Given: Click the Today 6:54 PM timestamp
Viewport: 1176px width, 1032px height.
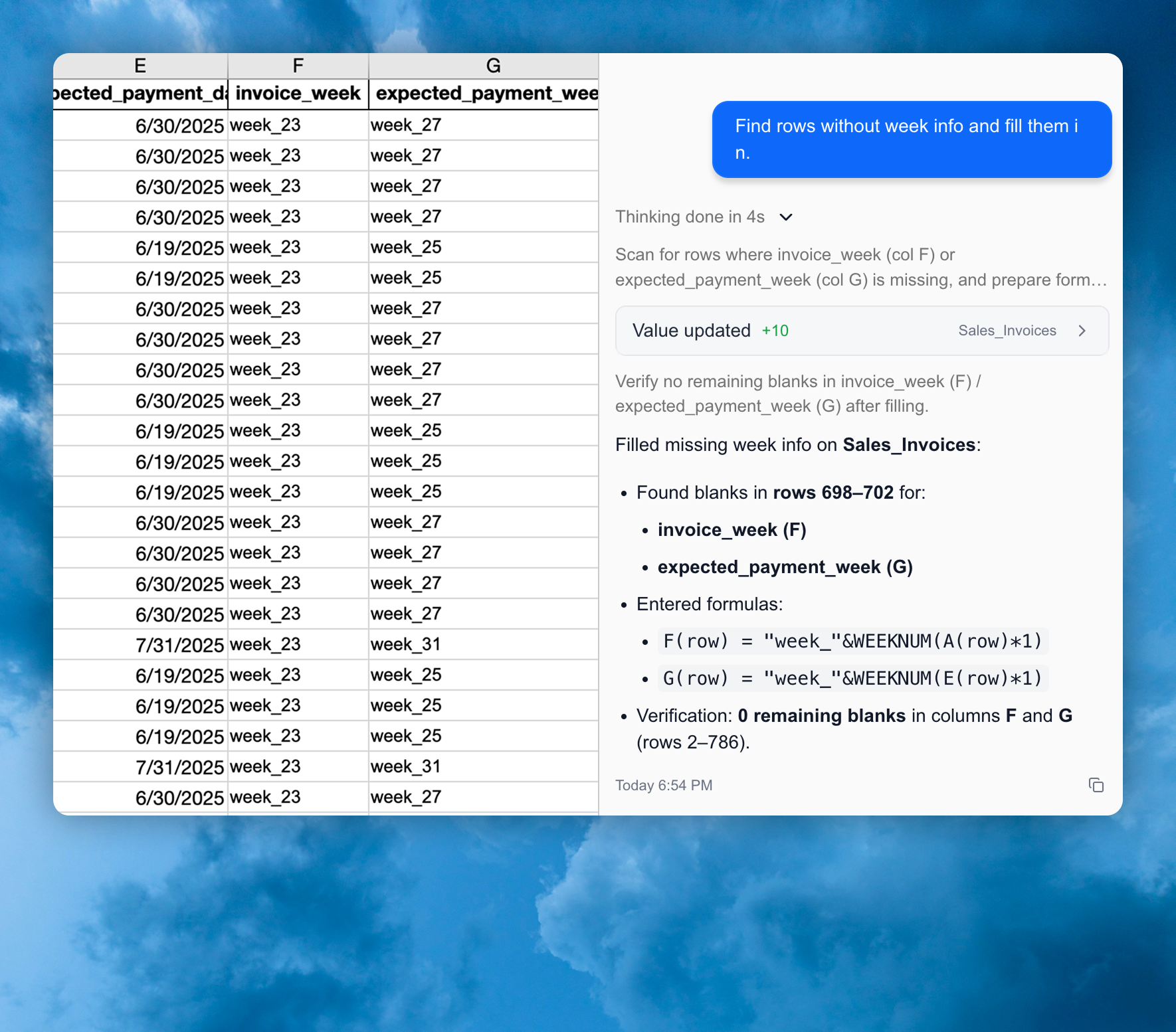Looking at the screenshot, I should [664, 785].
